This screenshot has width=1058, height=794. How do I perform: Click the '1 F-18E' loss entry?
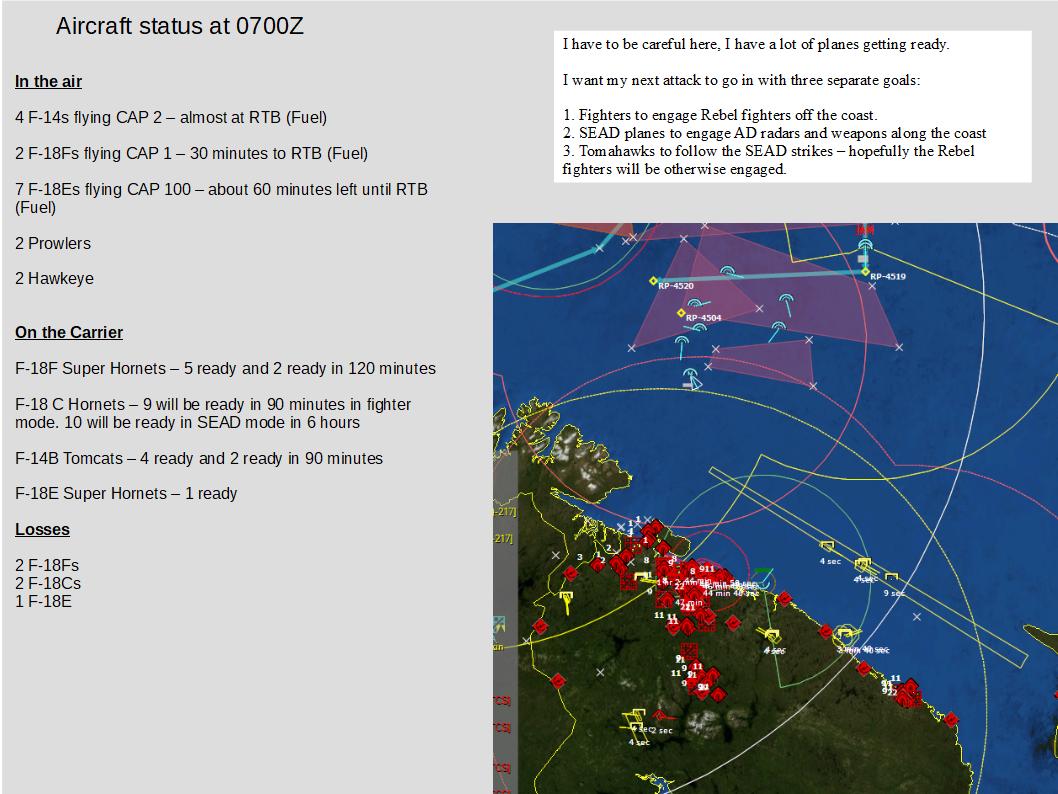[43, 602]
